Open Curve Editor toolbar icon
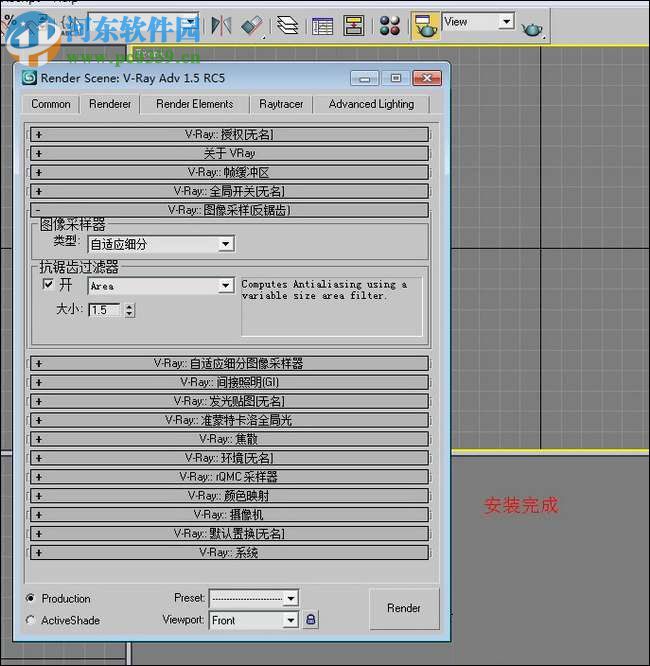Screen dimensions: 650x666 pos(322,26)
